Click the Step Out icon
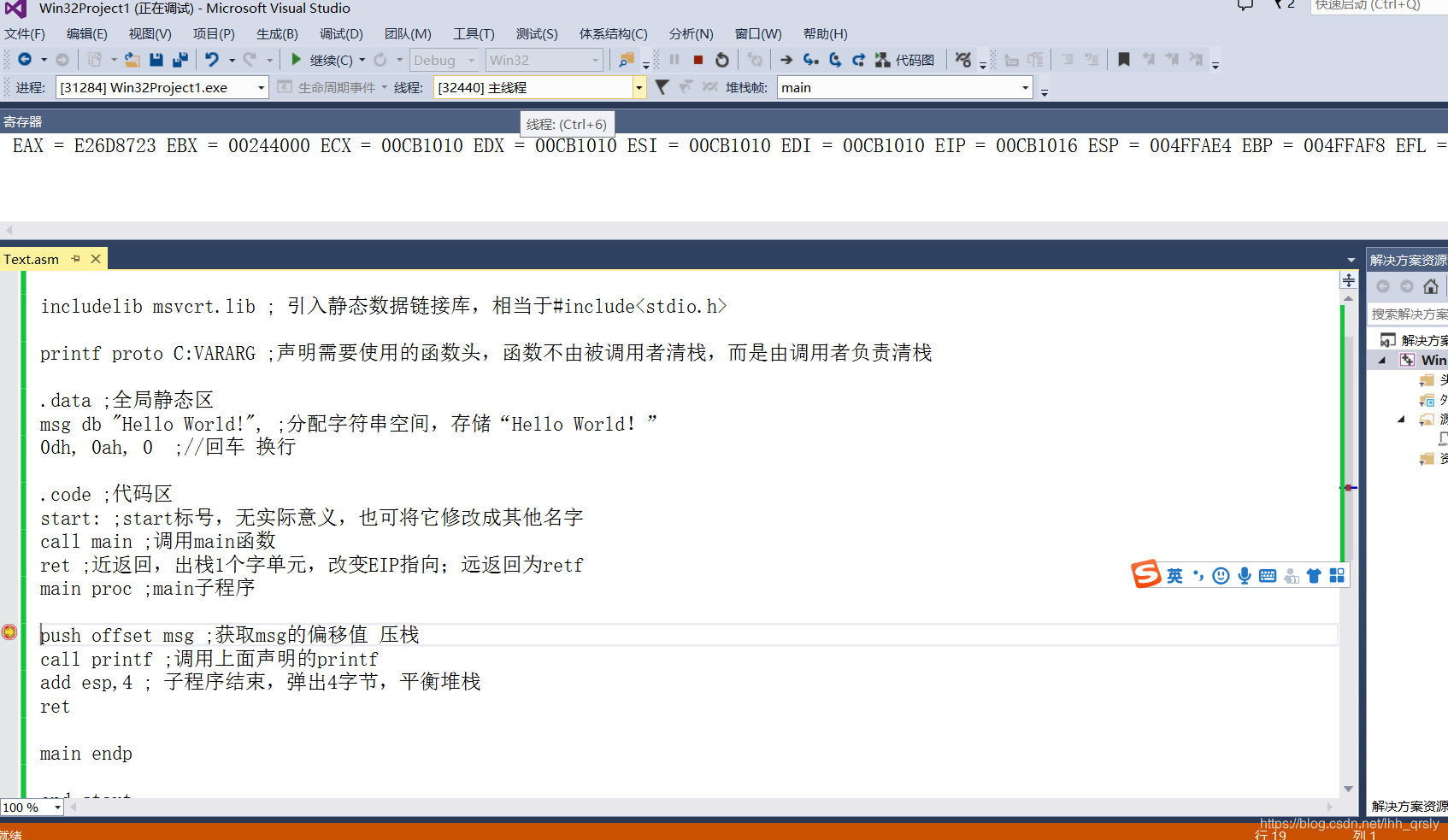The image size is (1448, 840). click(858, 60)
